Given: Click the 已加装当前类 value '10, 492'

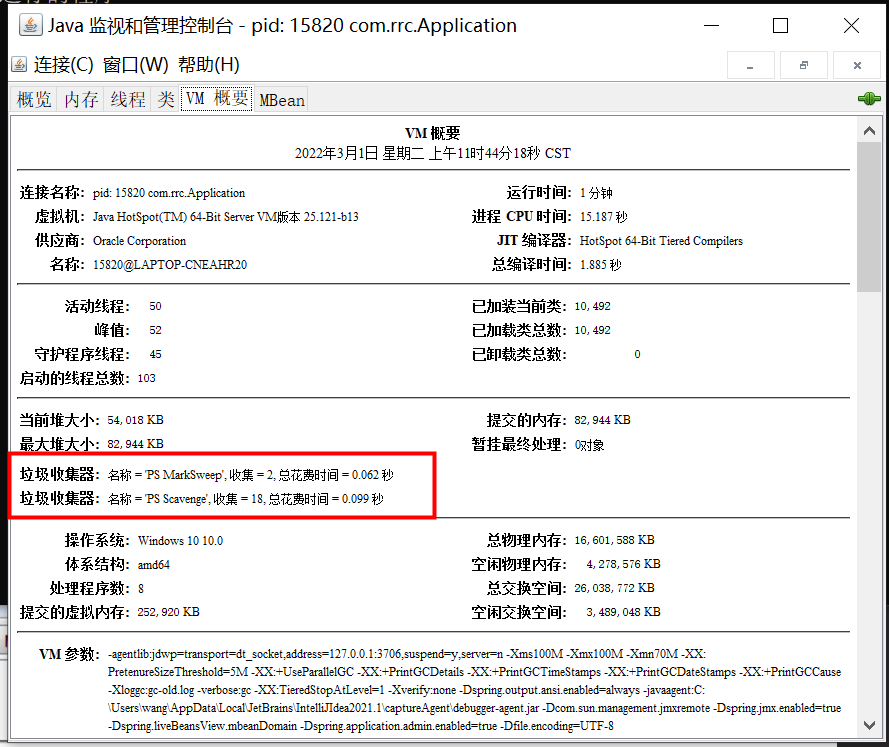Looking at the screenshot, I should (592, 307).
